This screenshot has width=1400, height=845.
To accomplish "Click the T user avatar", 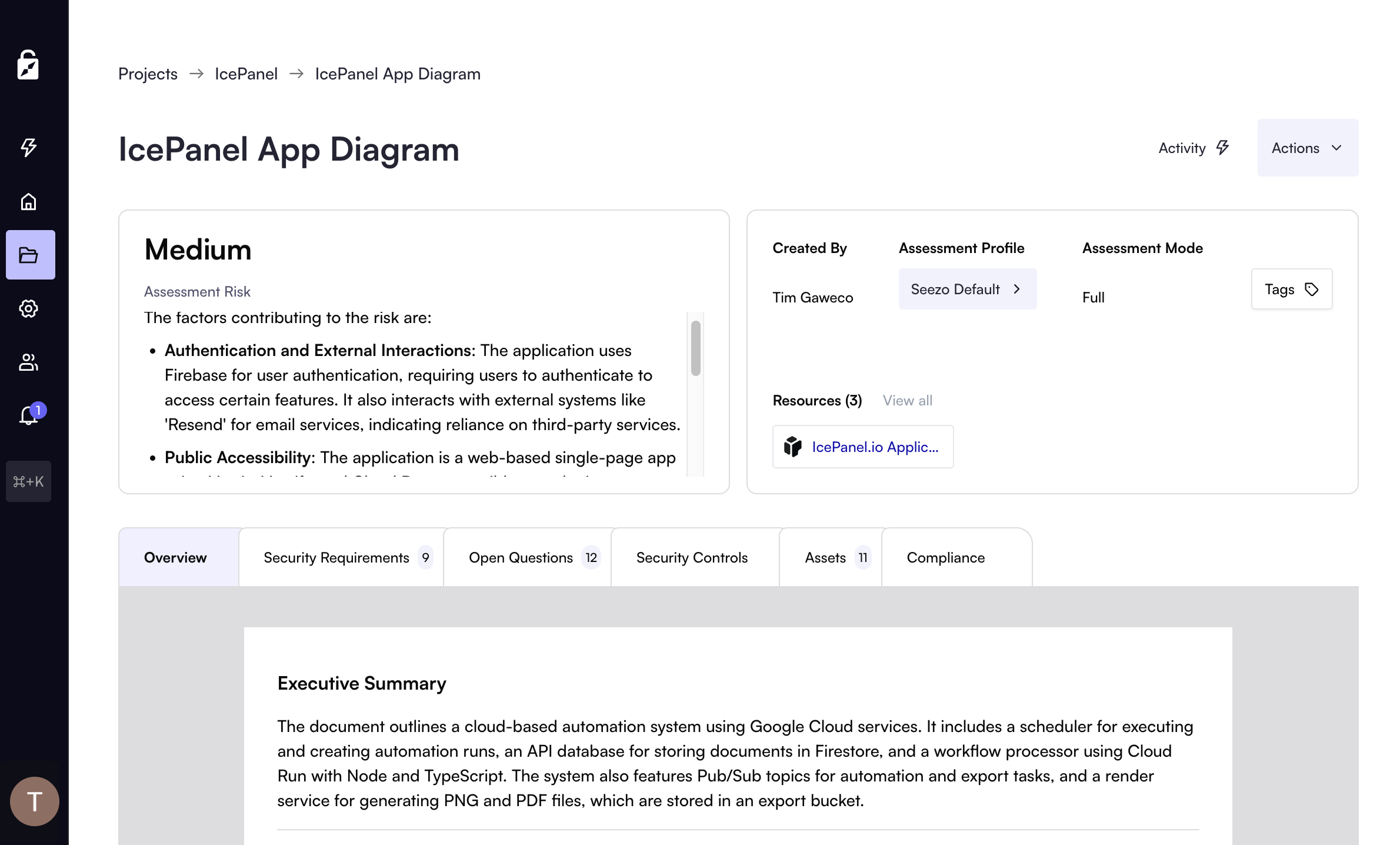I will [34, 801].
